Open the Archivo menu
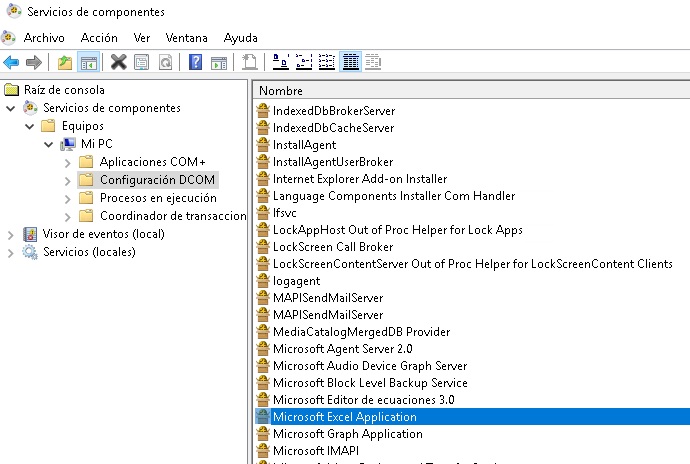690x464 pixels. pos(44,37)
